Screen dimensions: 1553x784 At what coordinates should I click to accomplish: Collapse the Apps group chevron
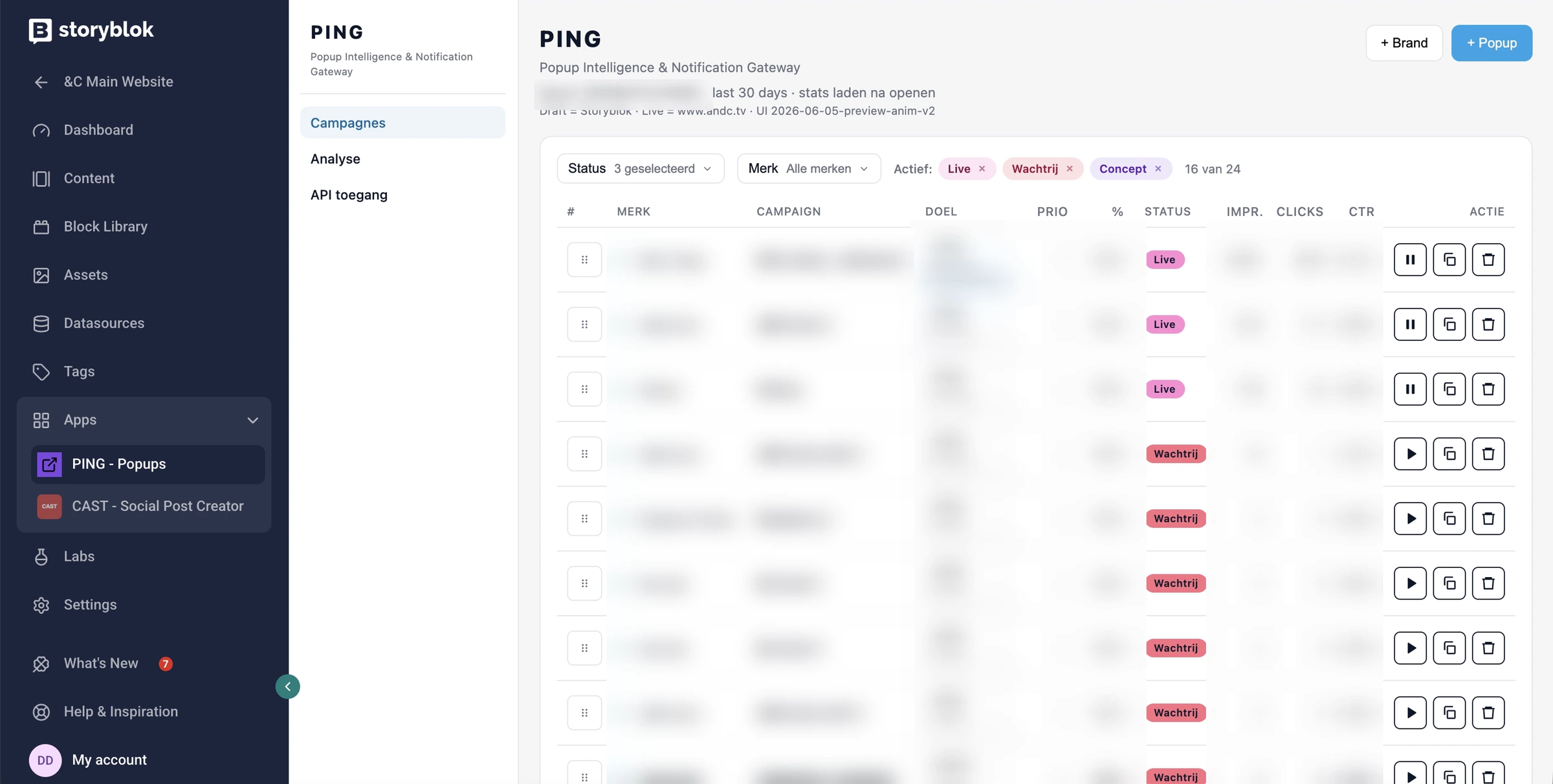(252, 420)
